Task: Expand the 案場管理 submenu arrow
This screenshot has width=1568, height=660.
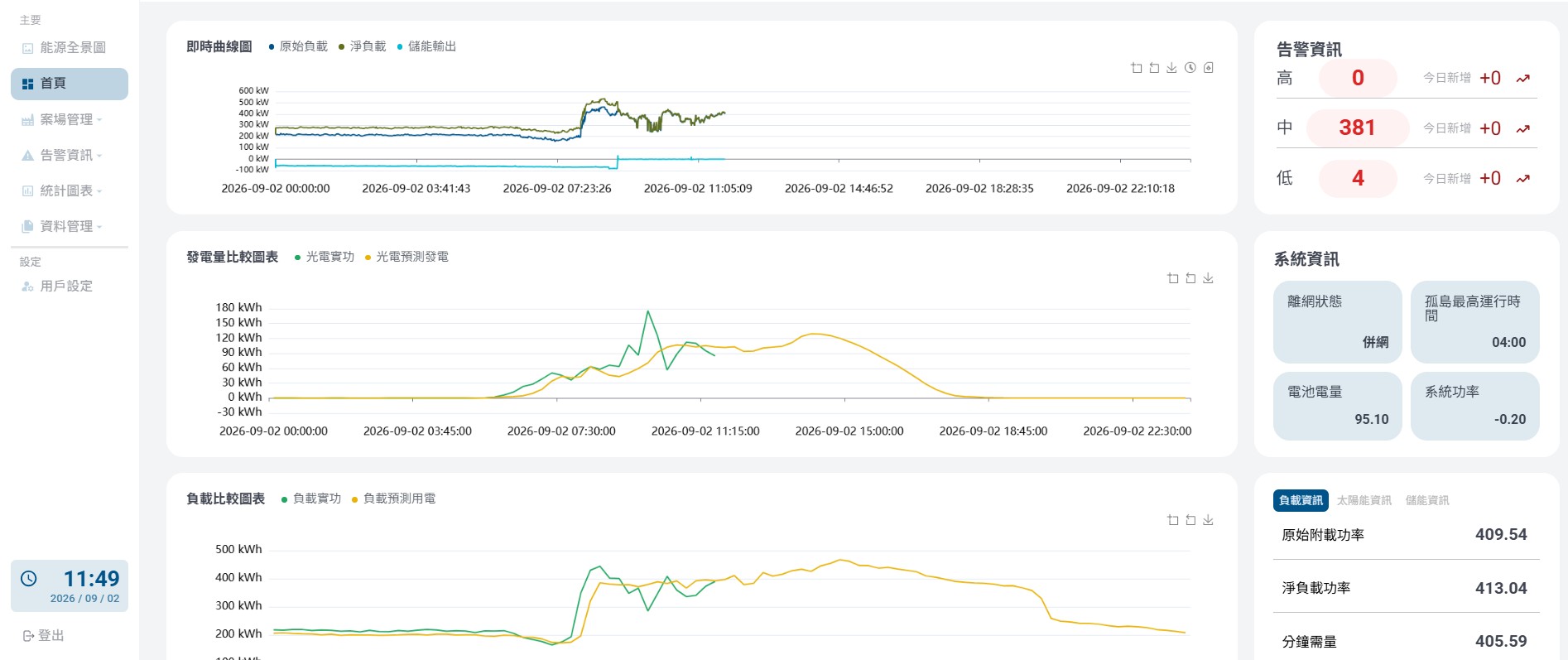Action: 99,120
